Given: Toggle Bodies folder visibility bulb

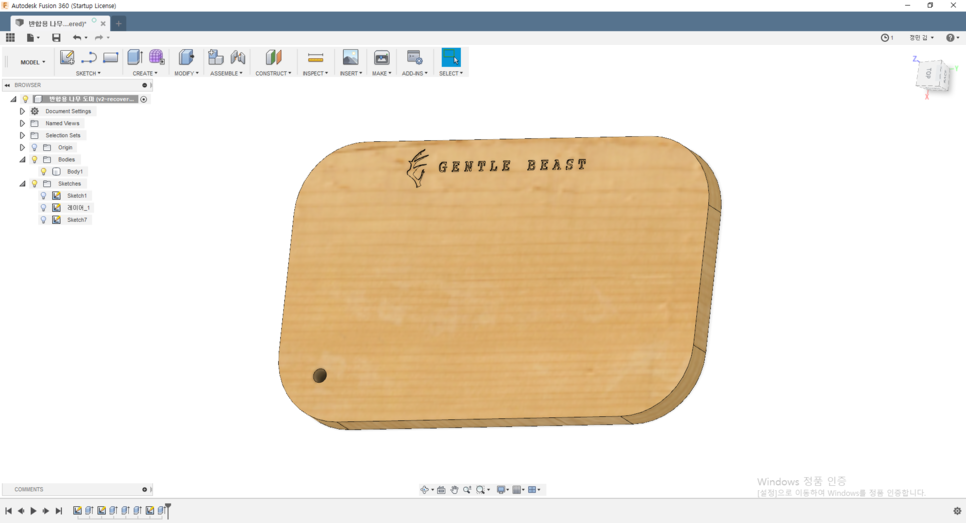Looking at the screenshot, I should (34, 160).
